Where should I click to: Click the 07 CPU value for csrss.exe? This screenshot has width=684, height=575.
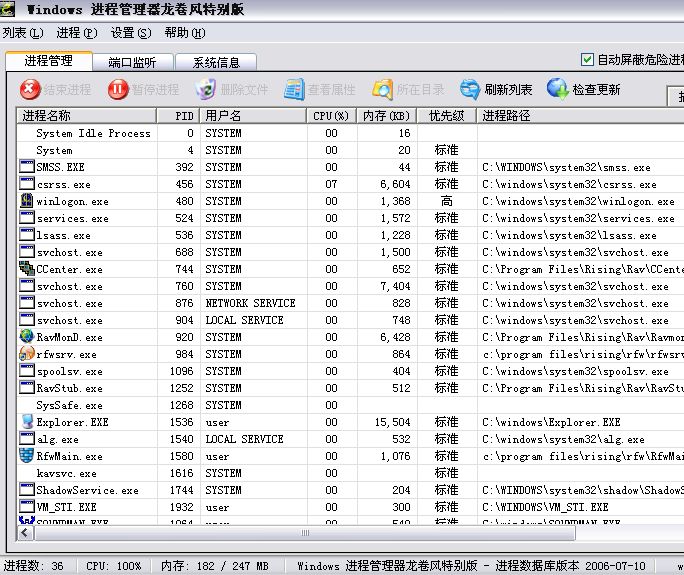click(332, 184)
